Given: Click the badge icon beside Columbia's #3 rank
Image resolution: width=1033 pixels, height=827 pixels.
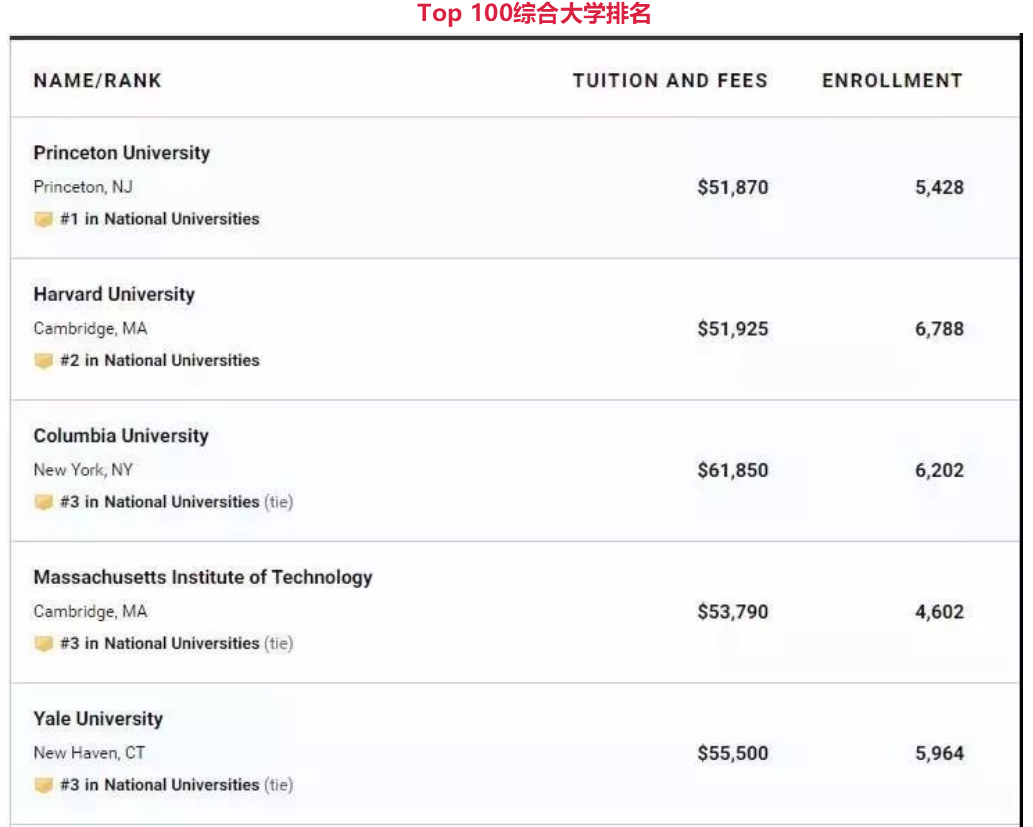Looking at the screenshot, I should pos(43,502).
